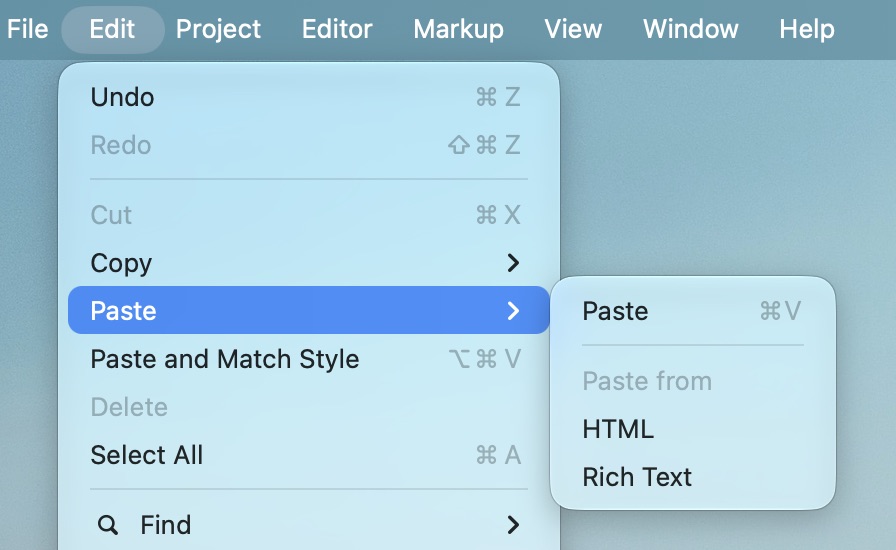The height and width of the screenshot is (550, 896).
Task: Click the magnifying glass Find icon
Action: (107, 524)
